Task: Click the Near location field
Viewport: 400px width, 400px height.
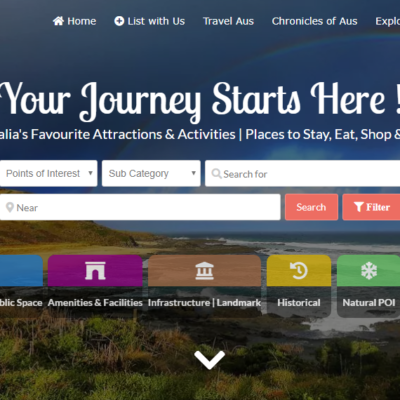Action: click(140, 207)
